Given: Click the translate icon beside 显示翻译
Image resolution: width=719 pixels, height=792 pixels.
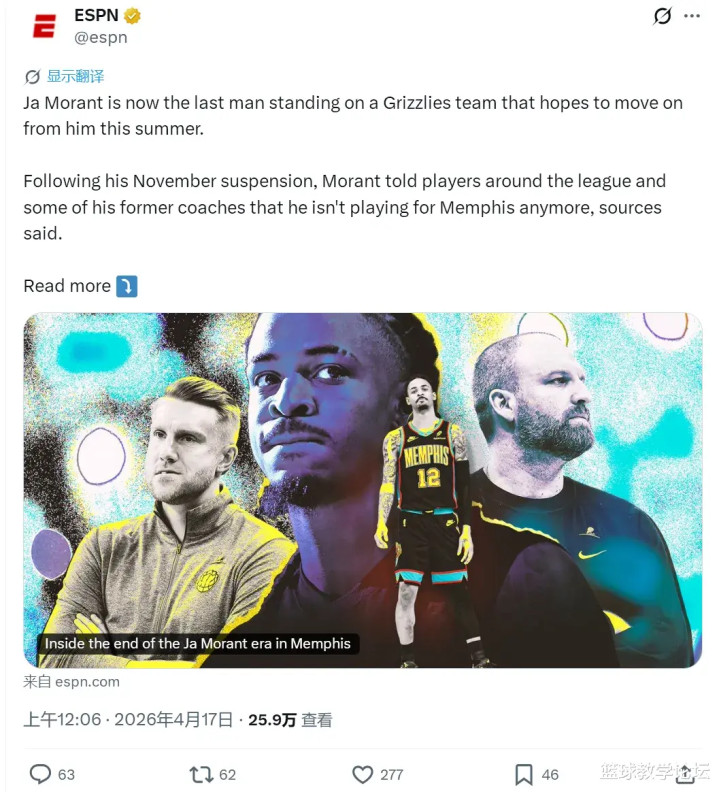Looking at the screenshot, I should (32, 77).
